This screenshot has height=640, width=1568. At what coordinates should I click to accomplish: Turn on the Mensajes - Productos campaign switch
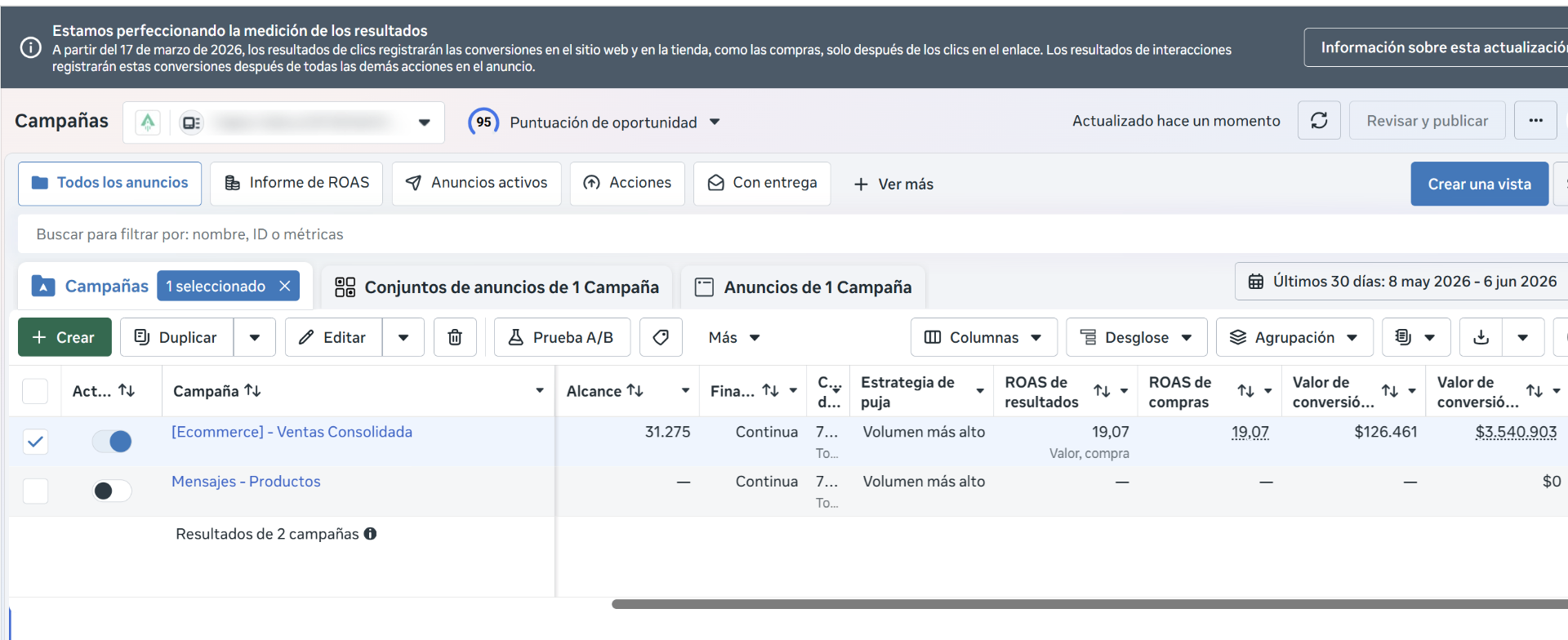(112, 491)
